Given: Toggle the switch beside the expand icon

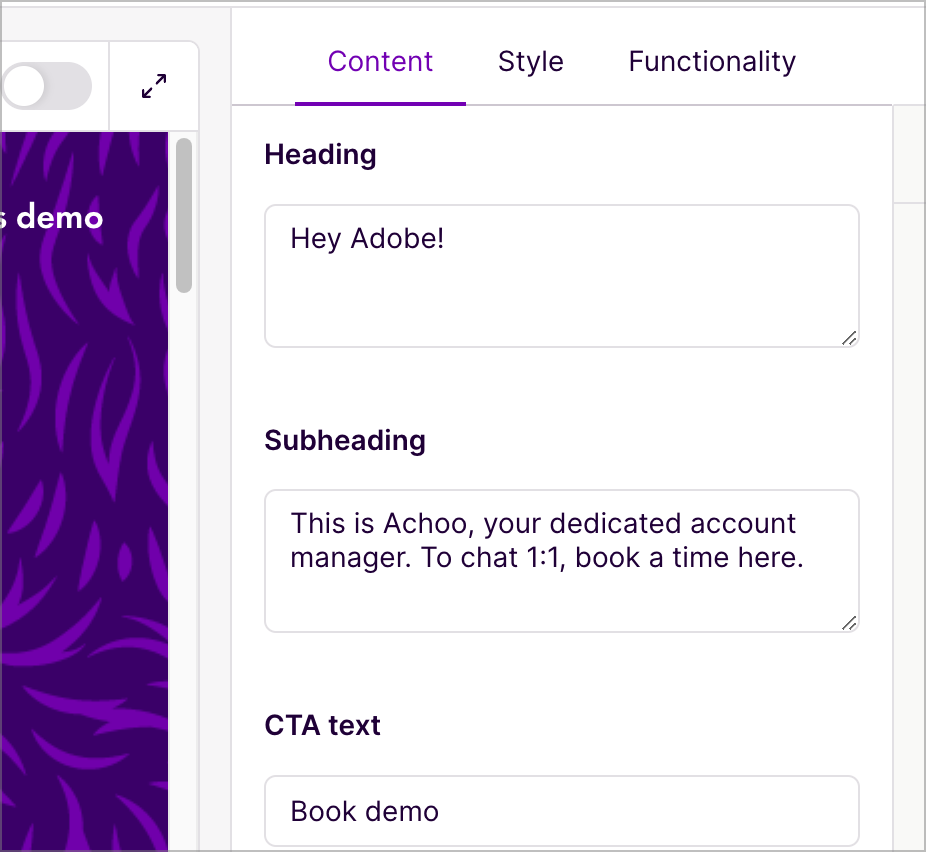Looking at the screenshot, I should coord(46,86).
